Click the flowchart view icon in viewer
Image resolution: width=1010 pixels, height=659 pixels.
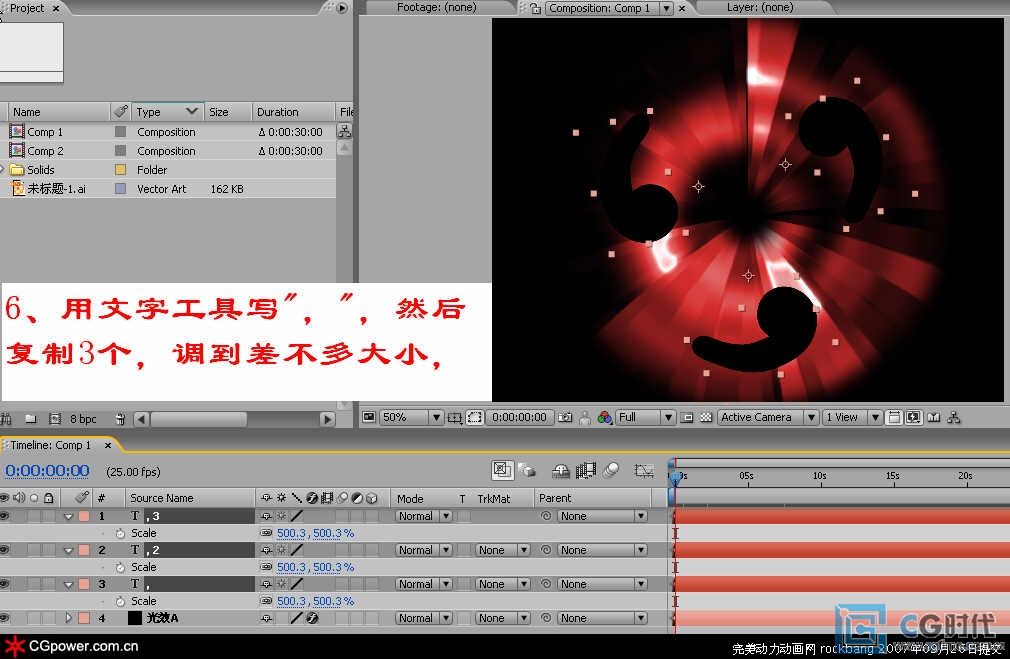tap(954, 418)
